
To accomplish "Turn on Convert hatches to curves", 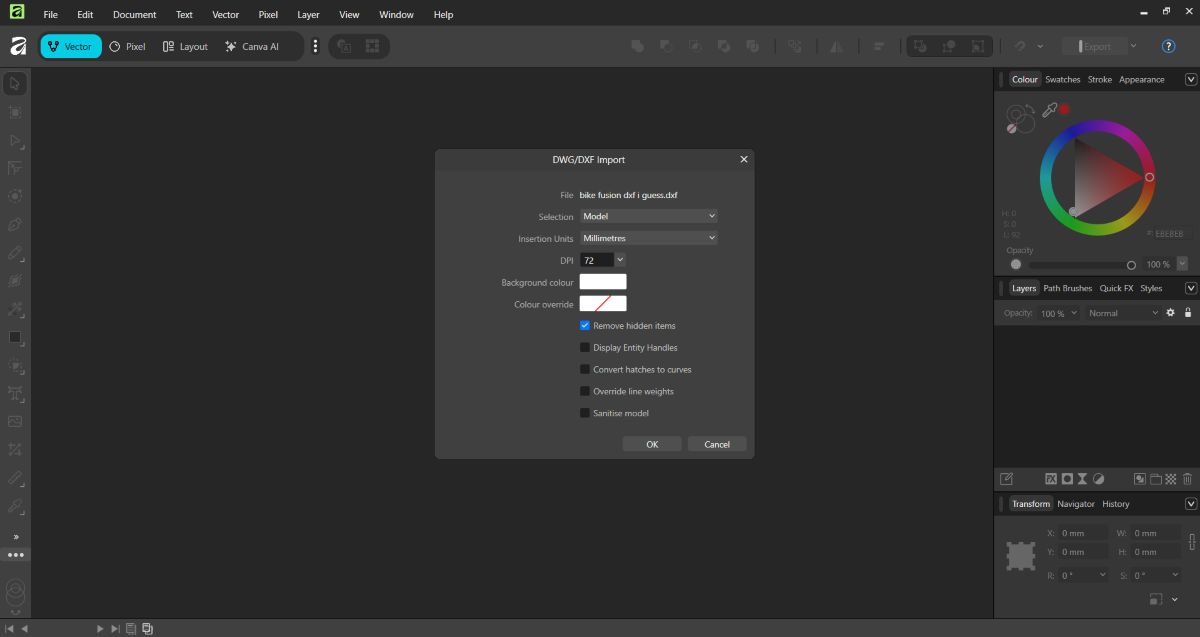I will (x=584, y=369).
